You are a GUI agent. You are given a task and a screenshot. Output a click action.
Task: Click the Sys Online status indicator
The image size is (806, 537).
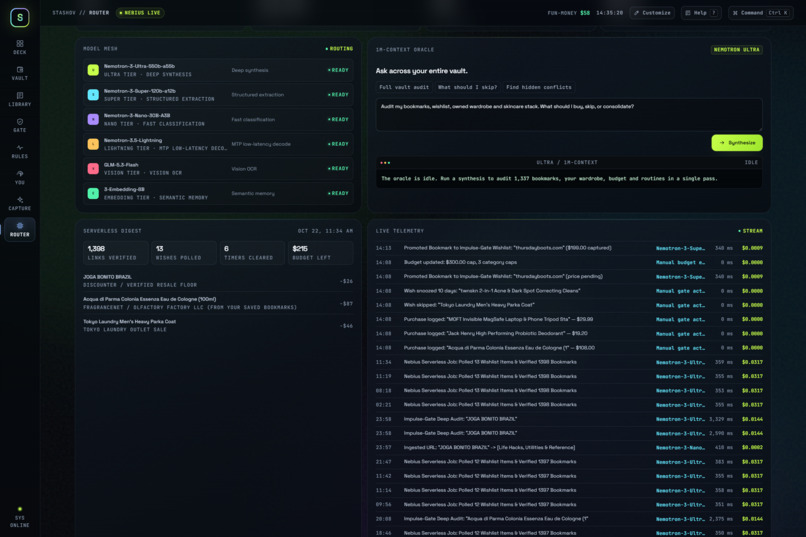[x=20, y=517]
